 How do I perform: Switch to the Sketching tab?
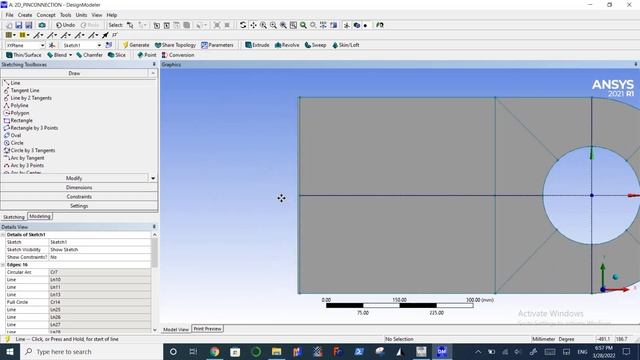(14, 217)
